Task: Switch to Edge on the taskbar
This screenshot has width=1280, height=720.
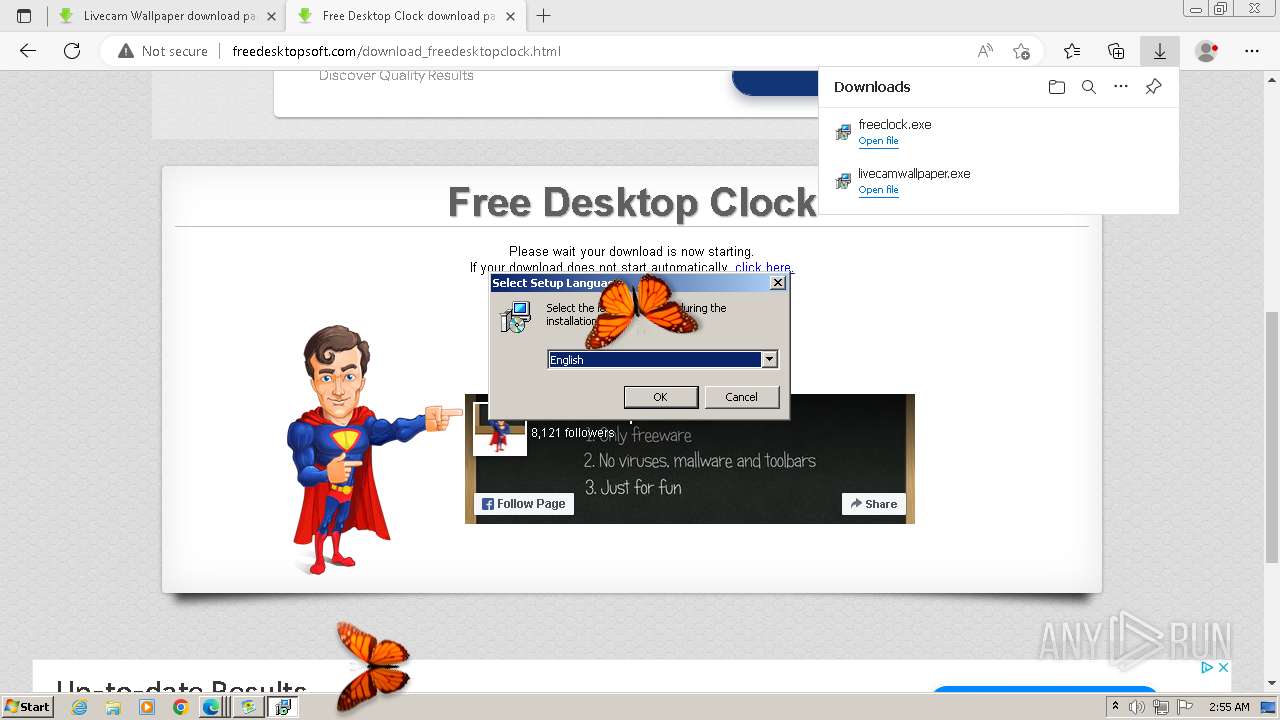Action: pyautogui.click(x=212, y=707)
